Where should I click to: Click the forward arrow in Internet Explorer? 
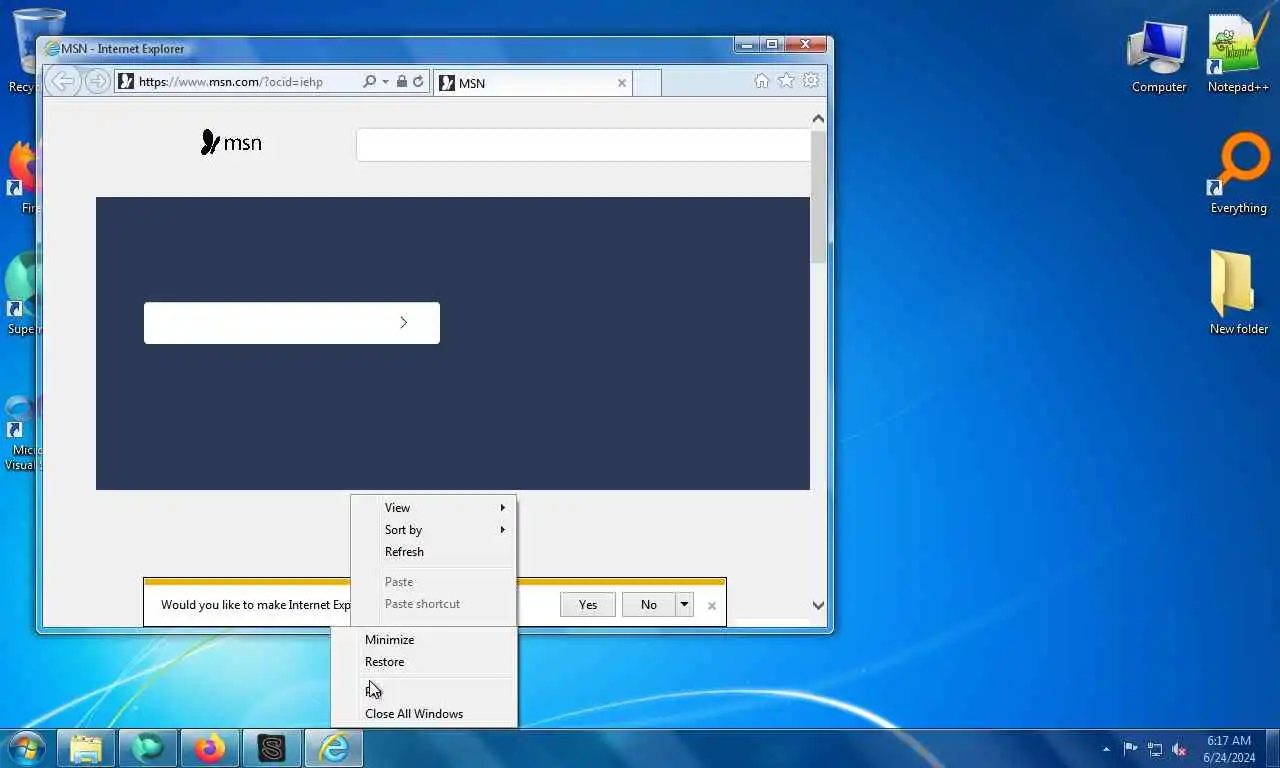(x=97, y=81)
